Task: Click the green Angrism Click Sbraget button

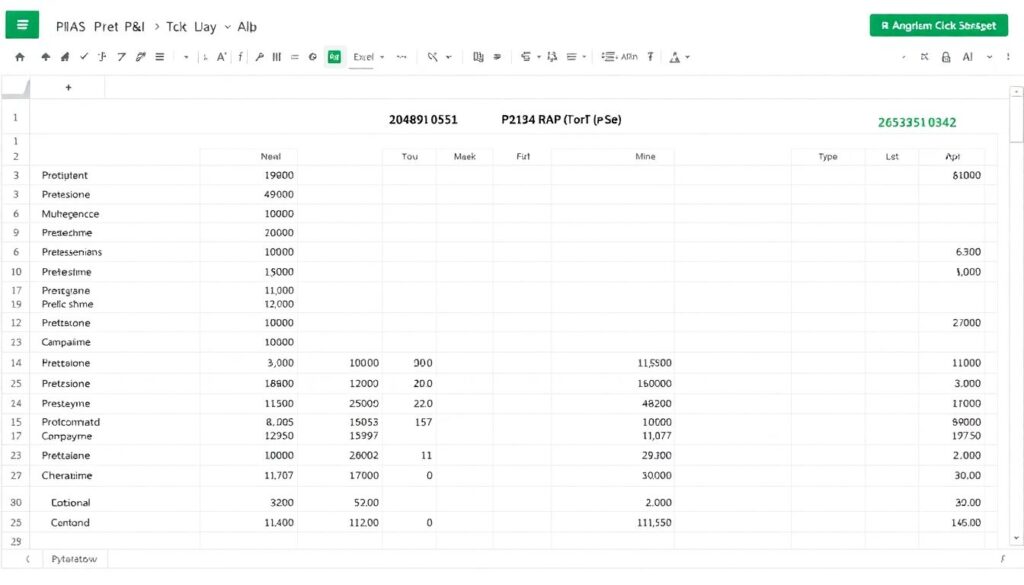Action: (938, 26)
